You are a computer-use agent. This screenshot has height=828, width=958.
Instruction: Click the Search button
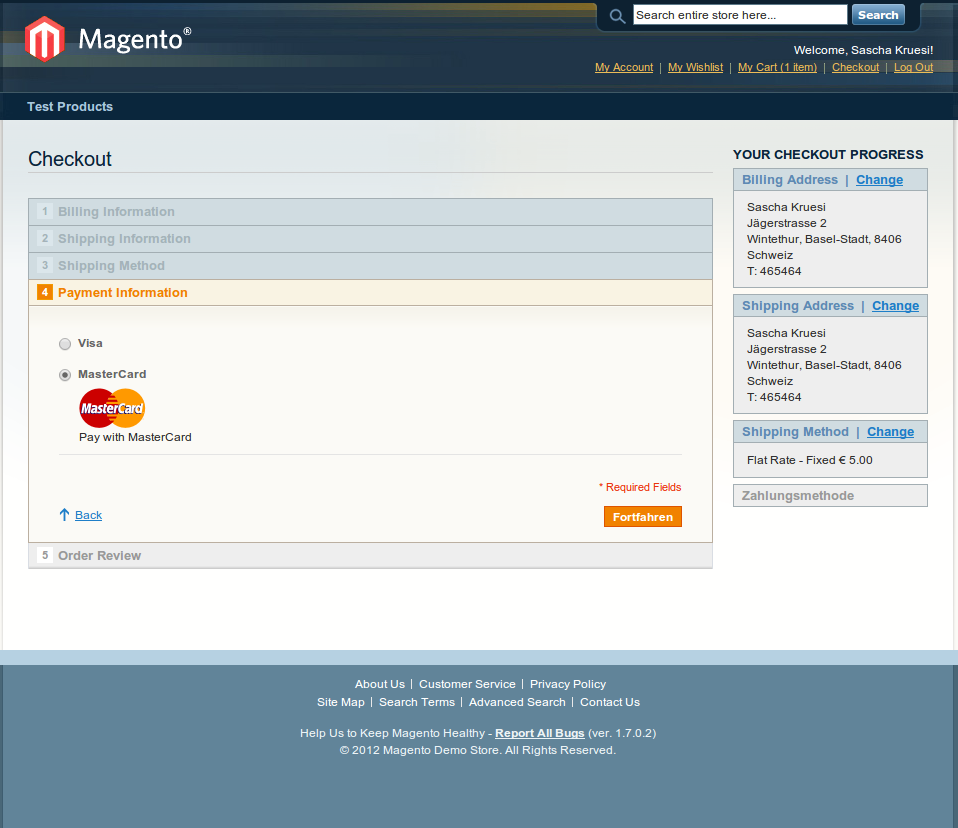877,15
